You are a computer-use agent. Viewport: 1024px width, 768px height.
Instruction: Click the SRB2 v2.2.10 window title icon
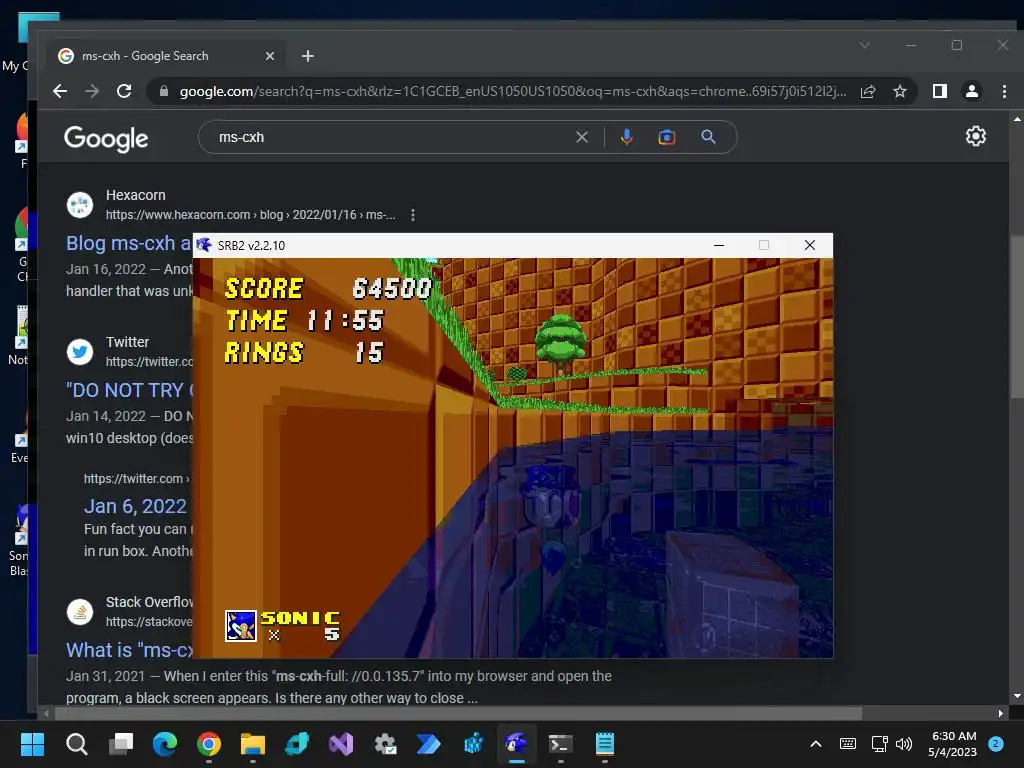(x=204, y=246)
